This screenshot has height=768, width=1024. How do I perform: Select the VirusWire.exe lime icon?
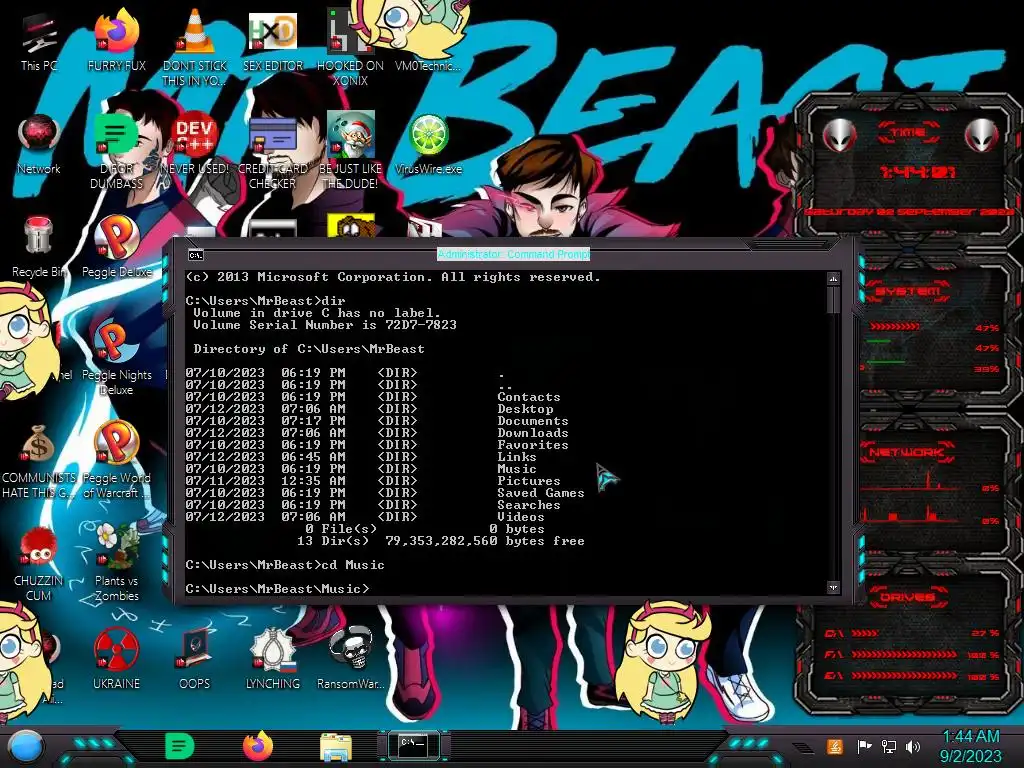[428, 144]
